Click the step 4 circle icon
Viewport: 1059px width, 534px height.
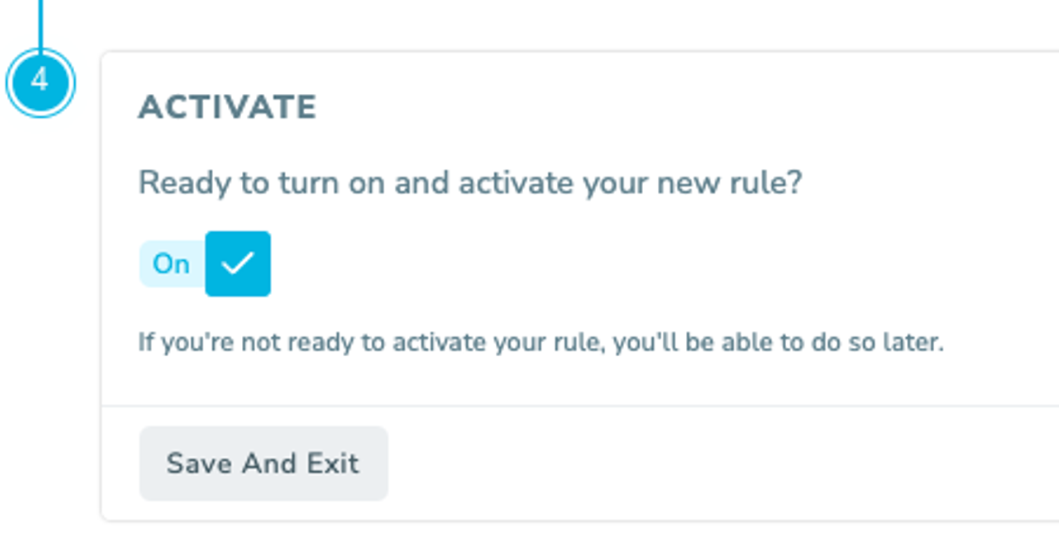tap(41, 82)
